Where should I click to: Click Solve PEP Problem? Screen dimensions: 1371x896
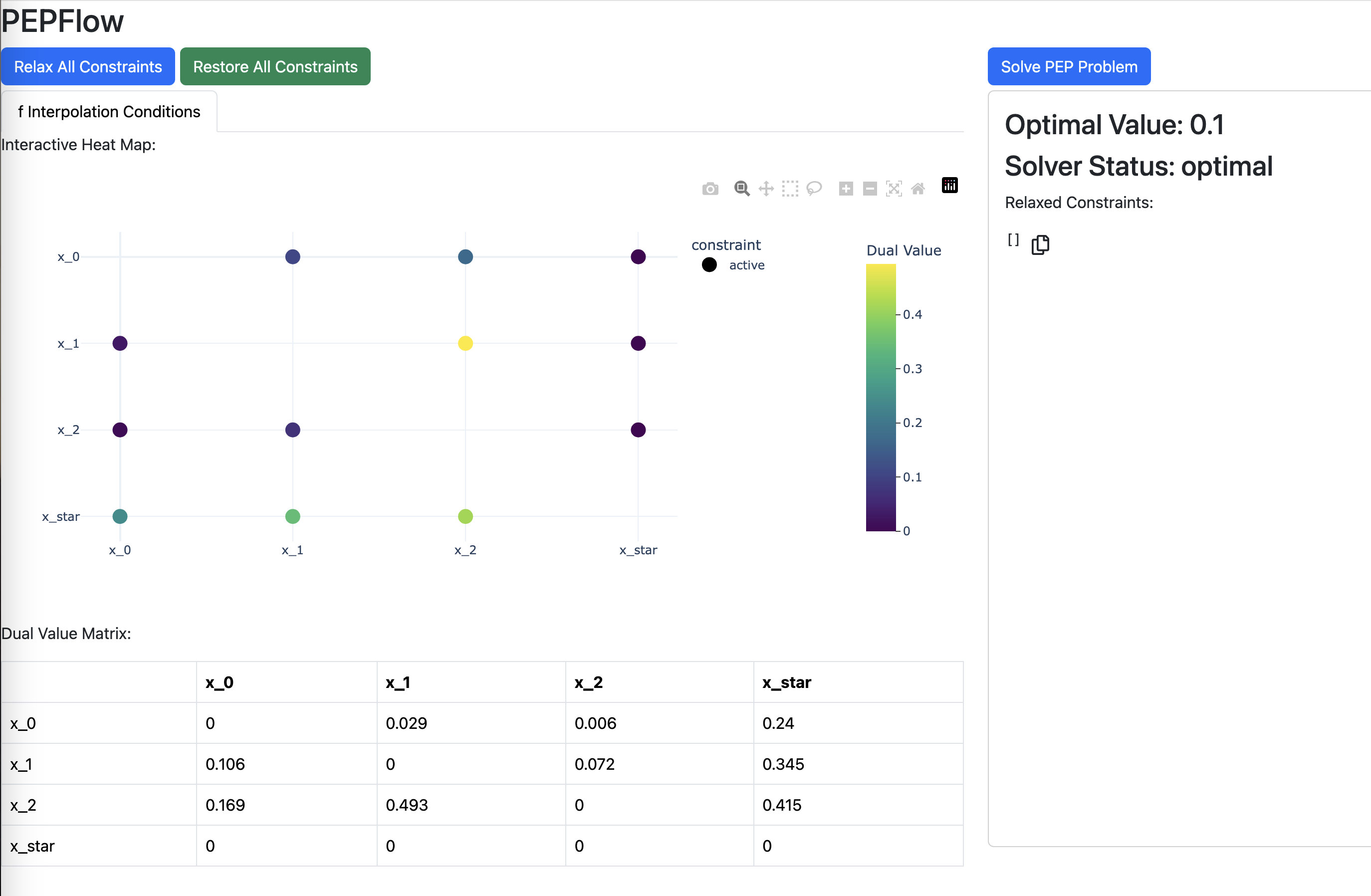1069,66
